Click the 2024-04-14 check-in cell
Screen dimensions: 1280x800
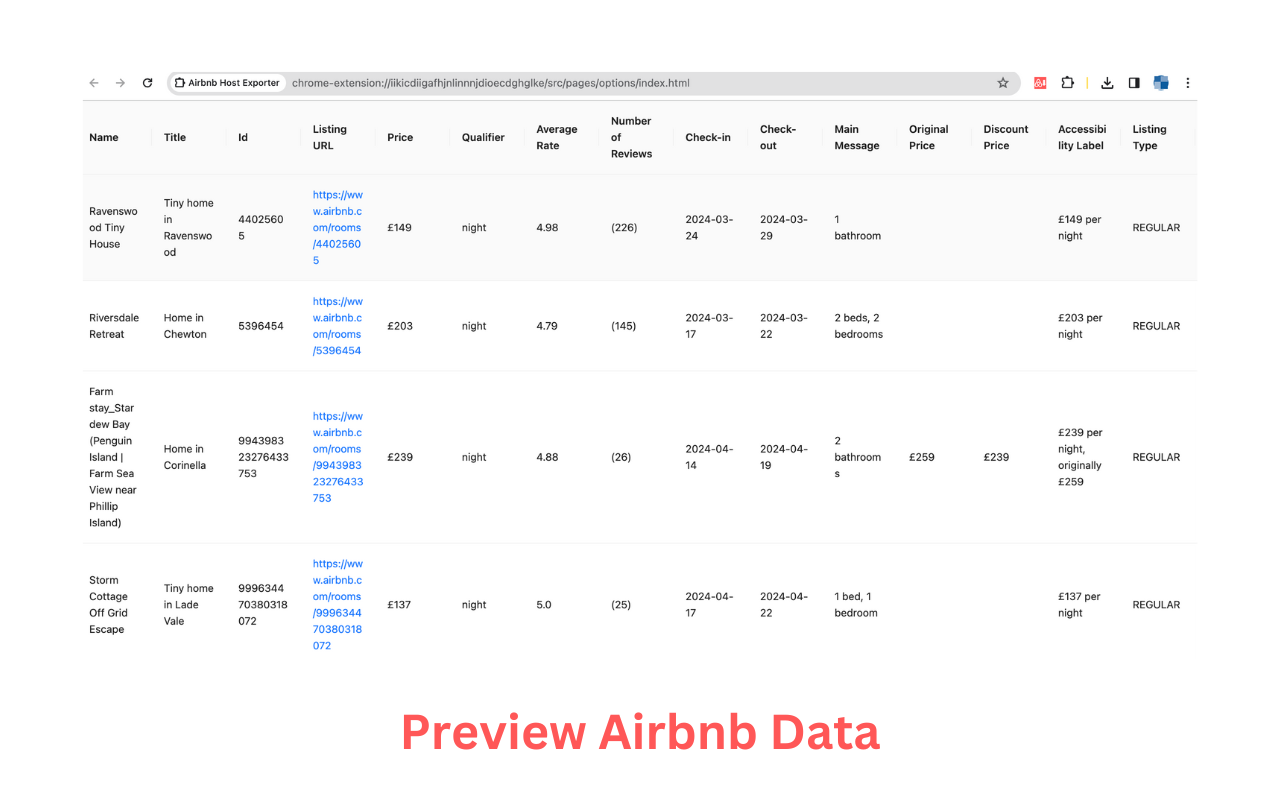pyautogui.click(x=709, y=457)
